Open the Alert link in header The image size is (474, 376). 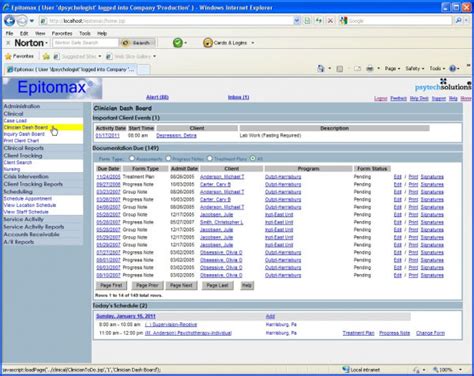[x=157, y=97]
